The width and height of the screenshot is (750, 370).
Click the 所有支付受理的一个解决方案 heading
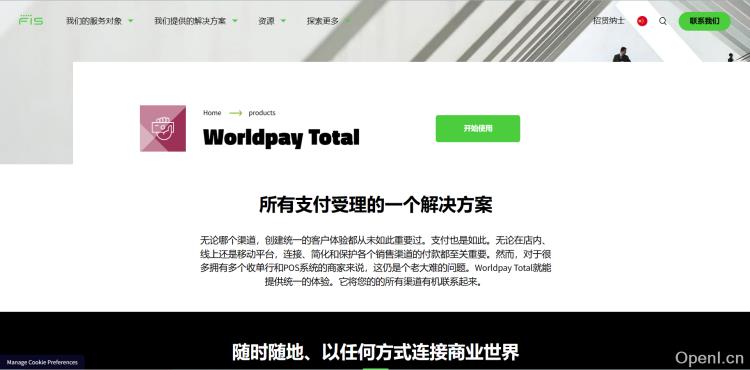point(375,205)
